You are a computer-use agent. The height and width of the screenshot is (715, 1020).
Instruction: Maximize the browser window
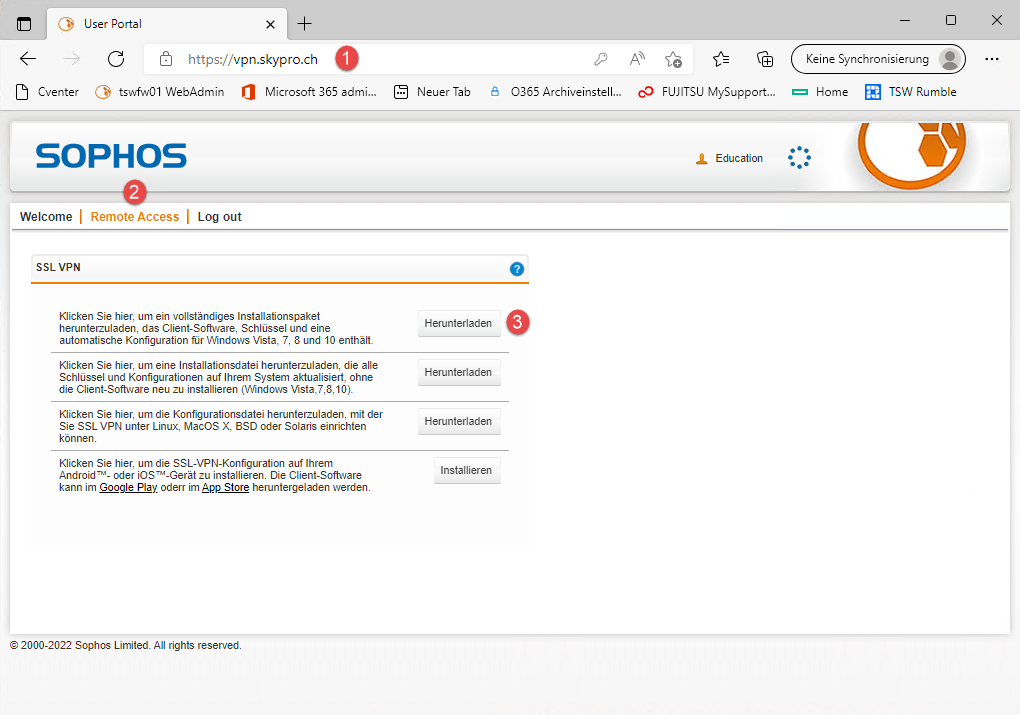click(950, 20)
